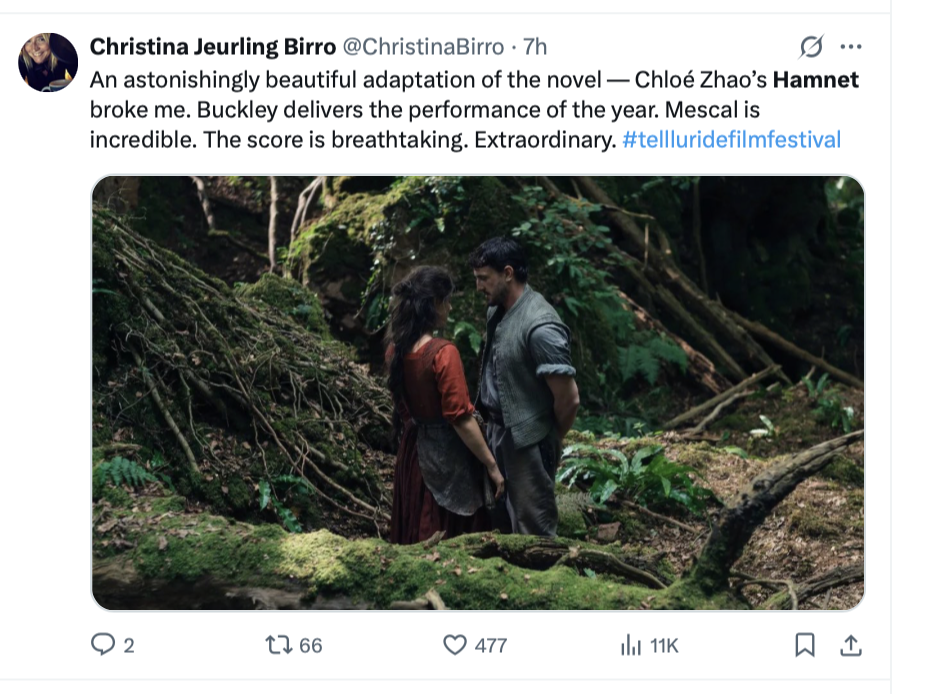
Task: Click the share upload arrow icon
Action: (x=851, y=646)
